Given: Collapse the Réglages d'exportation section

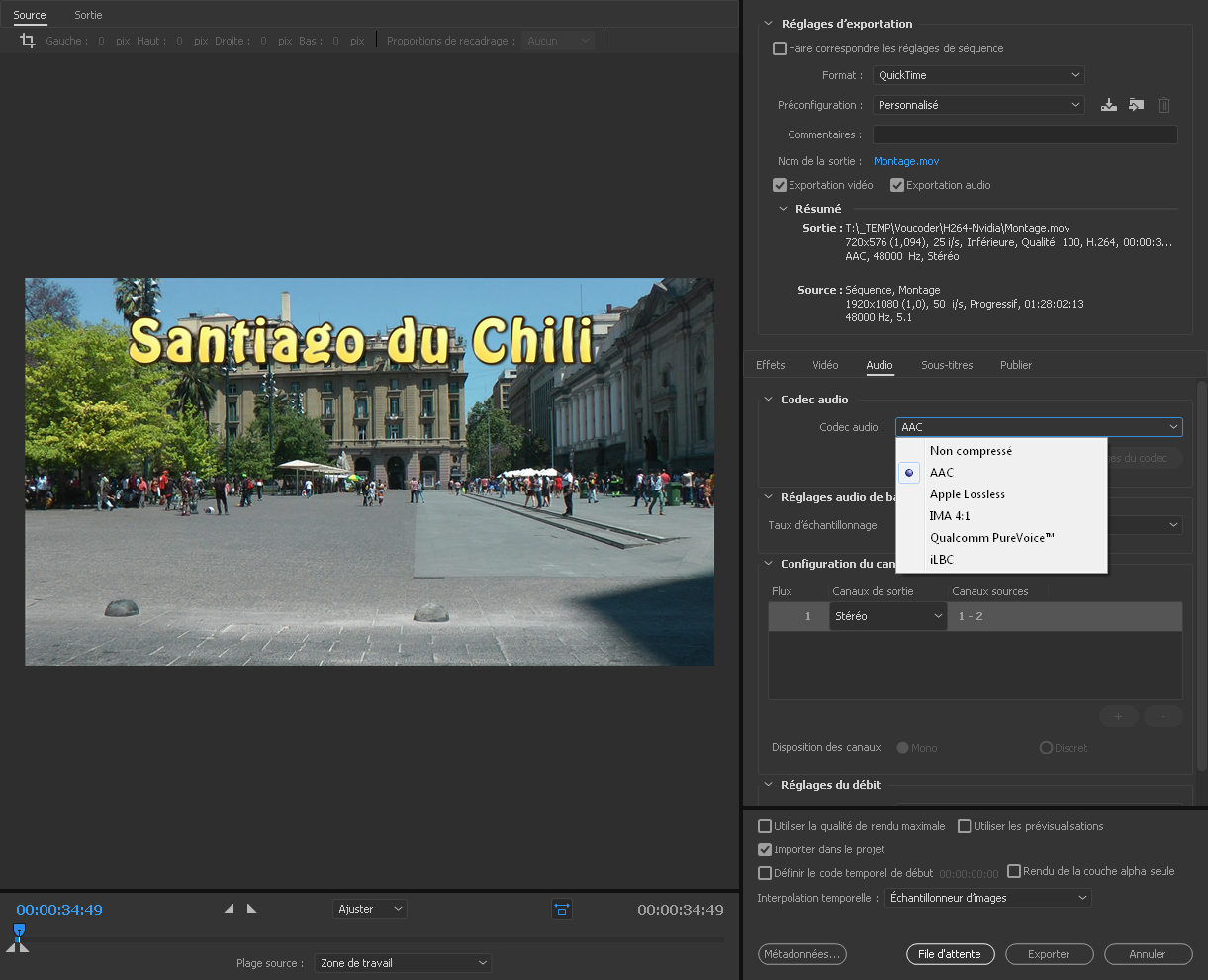Looking at the screenshot, I should tap(768, 24).
